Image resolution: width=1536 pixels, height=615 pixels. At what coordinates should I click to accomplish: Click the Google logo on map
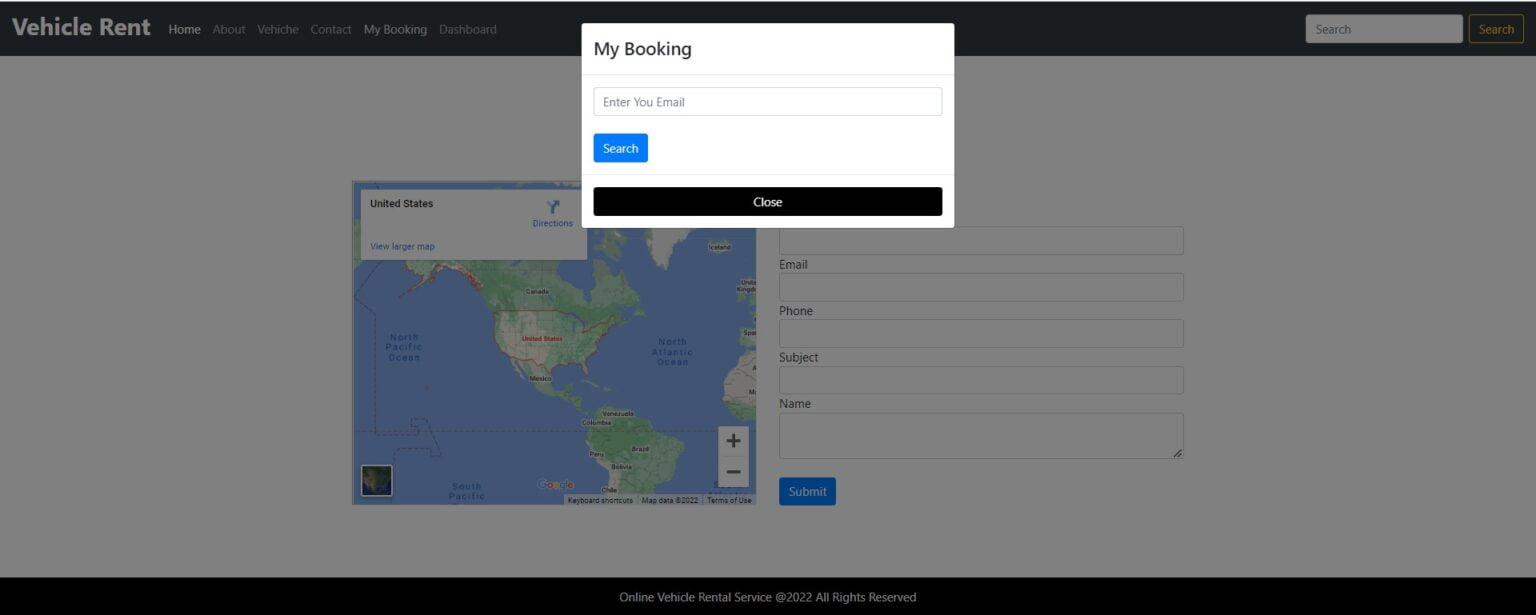(555, 485)
